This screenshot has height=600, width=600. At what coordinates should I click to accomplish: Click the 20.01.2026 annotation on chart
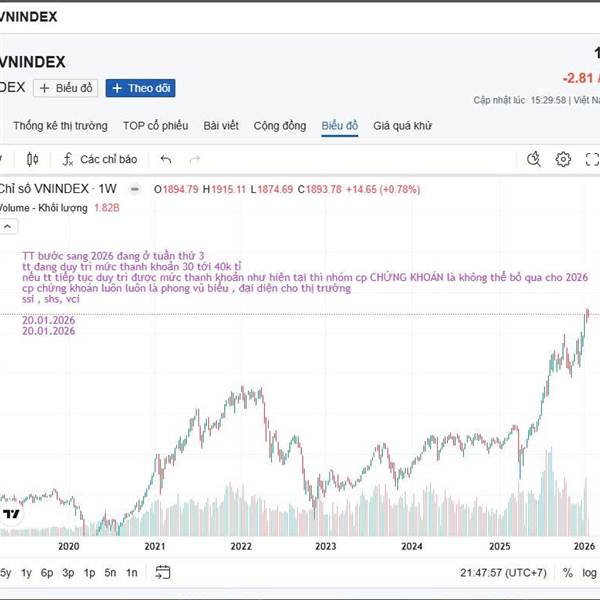[x=49, y=320]
